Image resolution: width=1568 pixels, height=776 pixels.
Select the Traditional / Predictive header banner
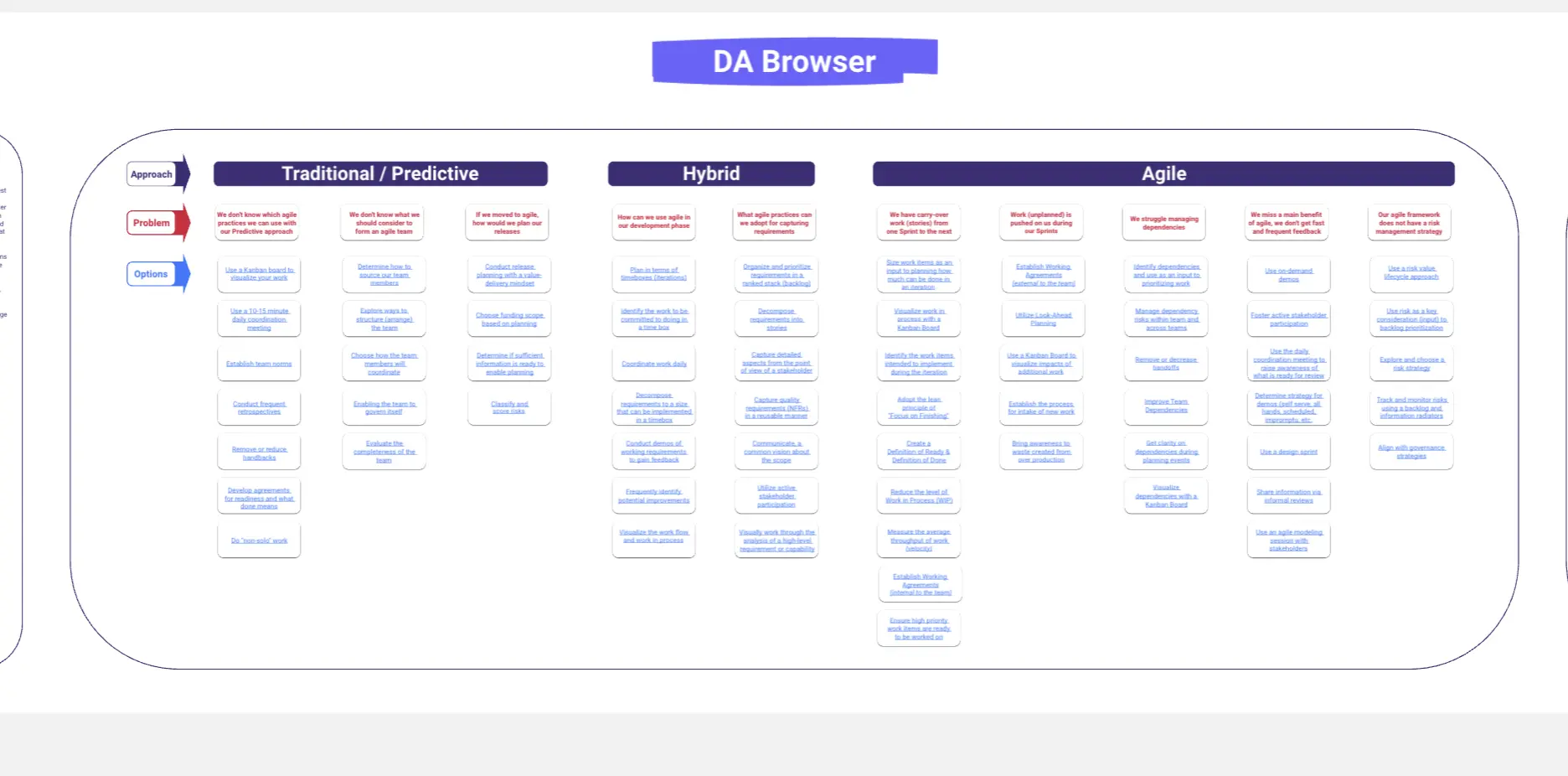point(381,173)
